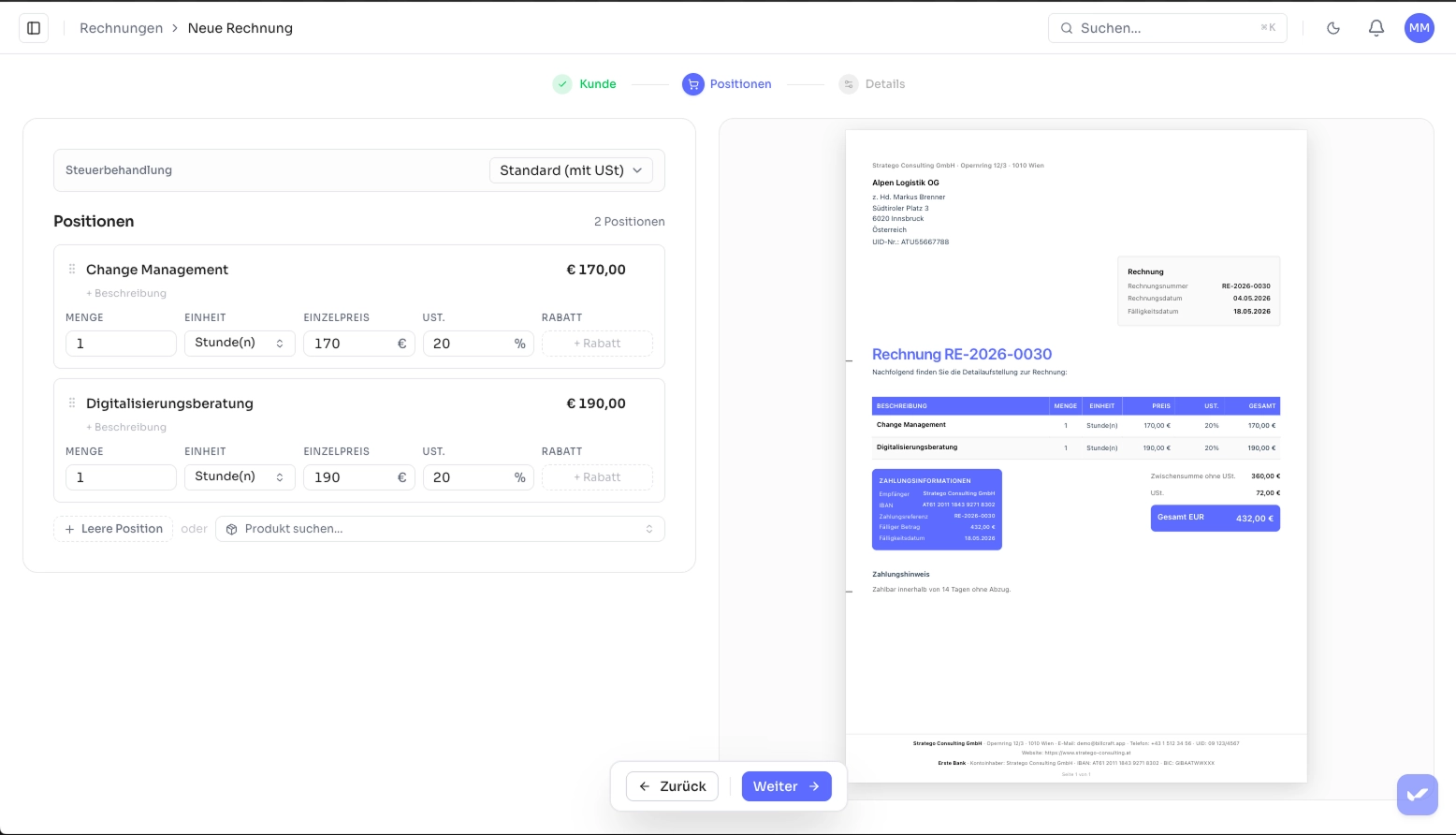Screen dimensions: 1456x835
Task: Click the invoice preview page
Action: click(x=1076, y=457)
